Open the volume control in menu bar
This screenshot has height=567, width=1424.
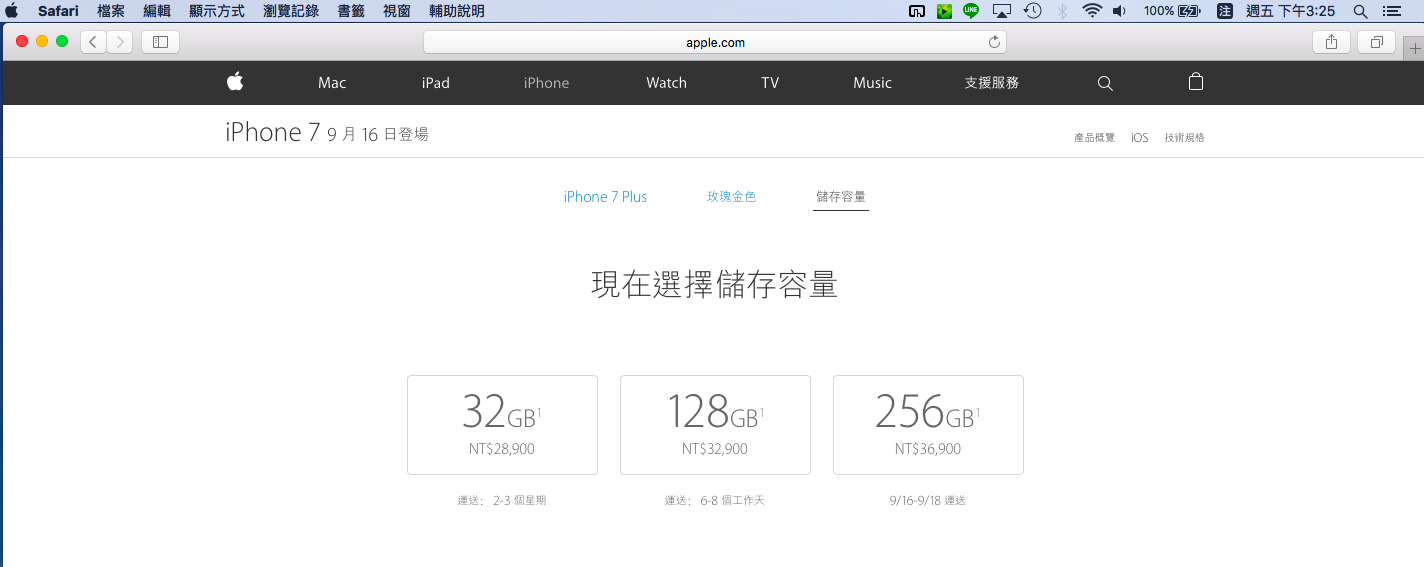(x=1119, y=11)
